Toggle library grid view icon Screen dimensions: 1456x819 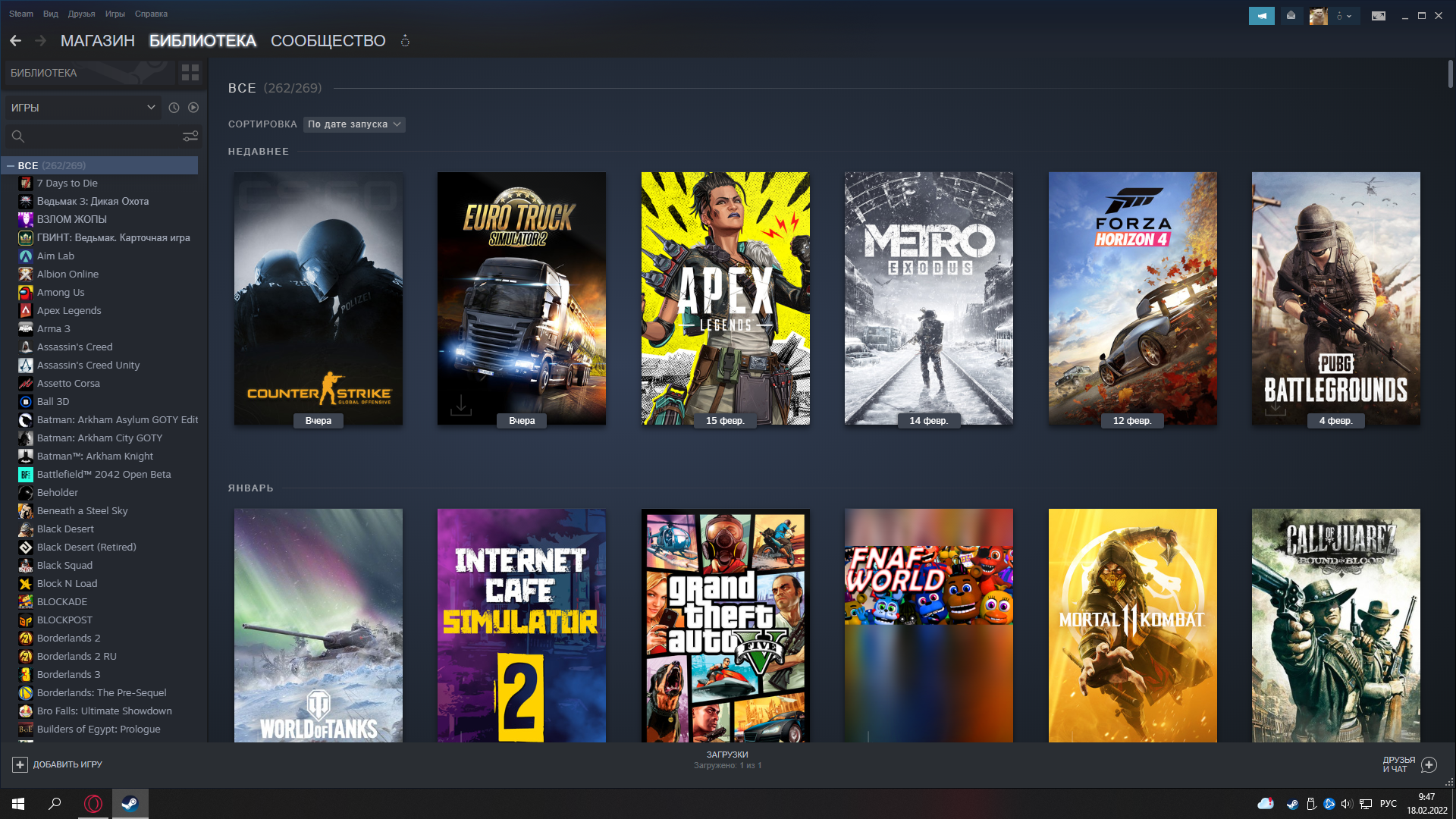pyautogui.click(x=190, y=73)
